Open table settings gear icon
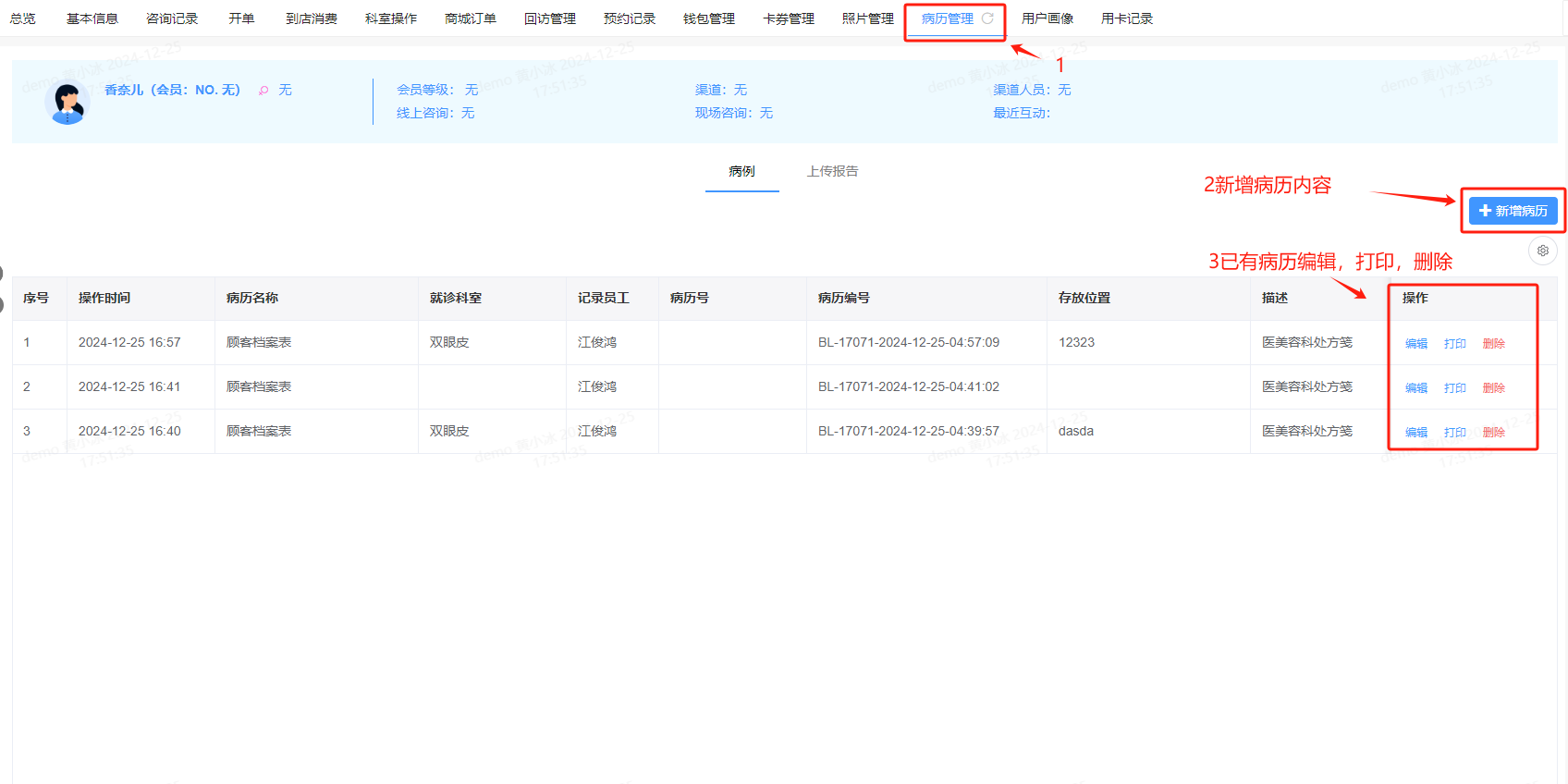The image size is (1568, 784). pos(1542,251)
